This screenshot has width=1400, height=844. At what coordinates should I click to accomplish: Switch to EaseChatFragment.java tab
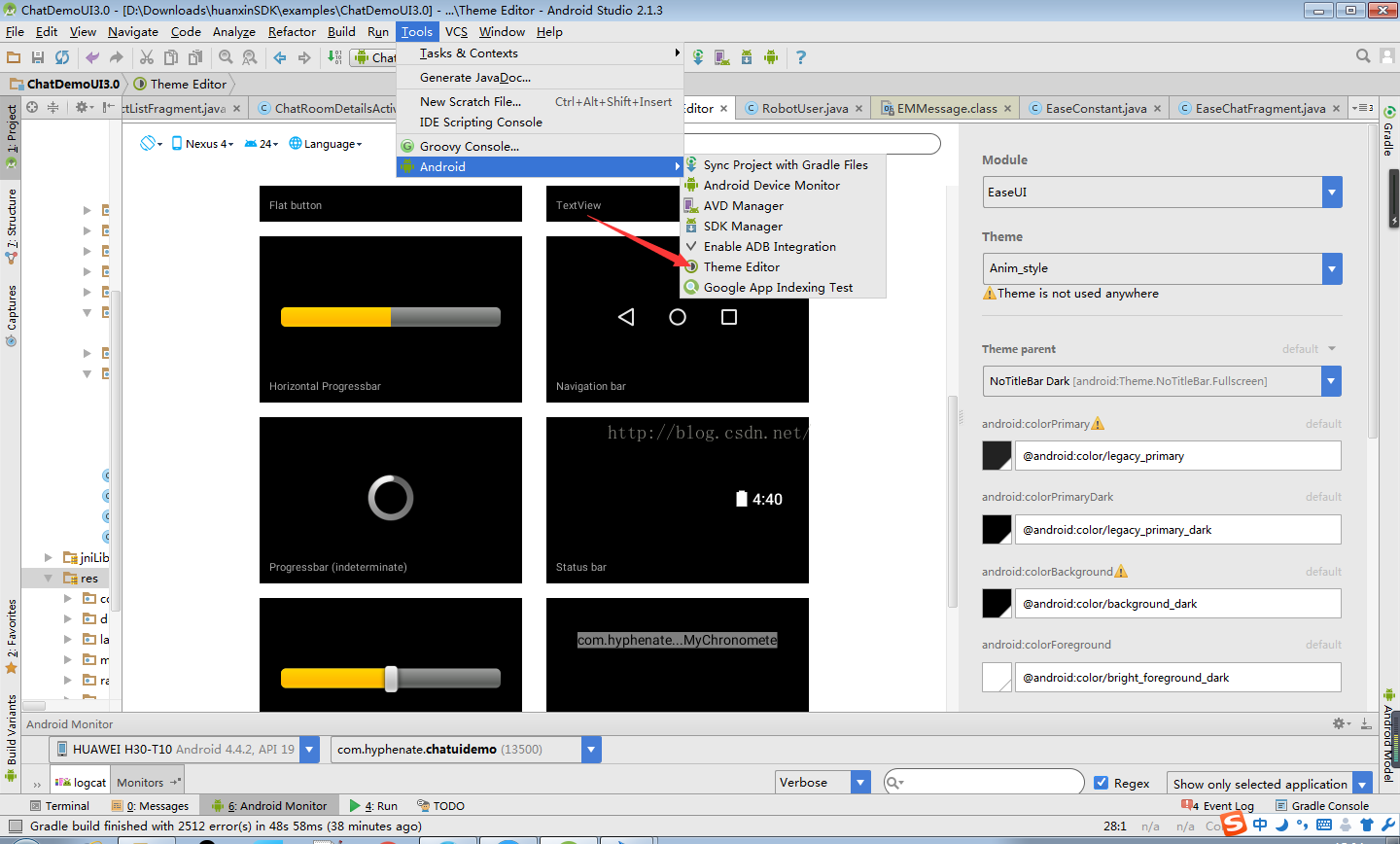(1260, 109)
